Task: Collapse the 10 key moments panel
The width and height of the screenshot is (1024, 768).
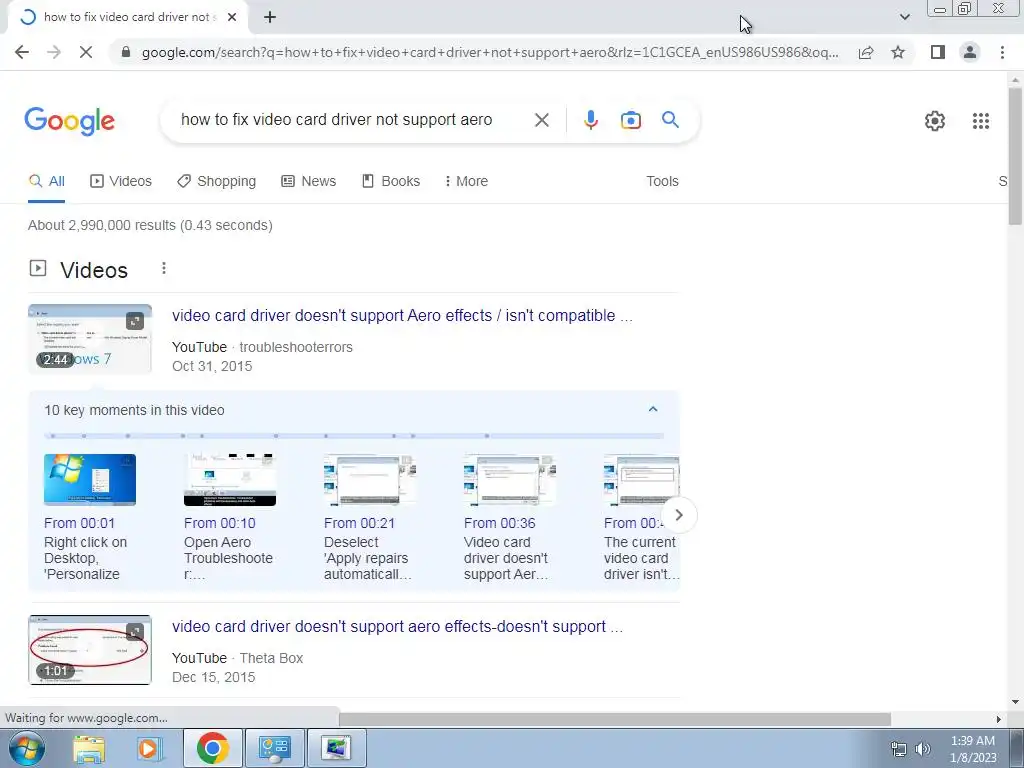Action: click(652, 409)
